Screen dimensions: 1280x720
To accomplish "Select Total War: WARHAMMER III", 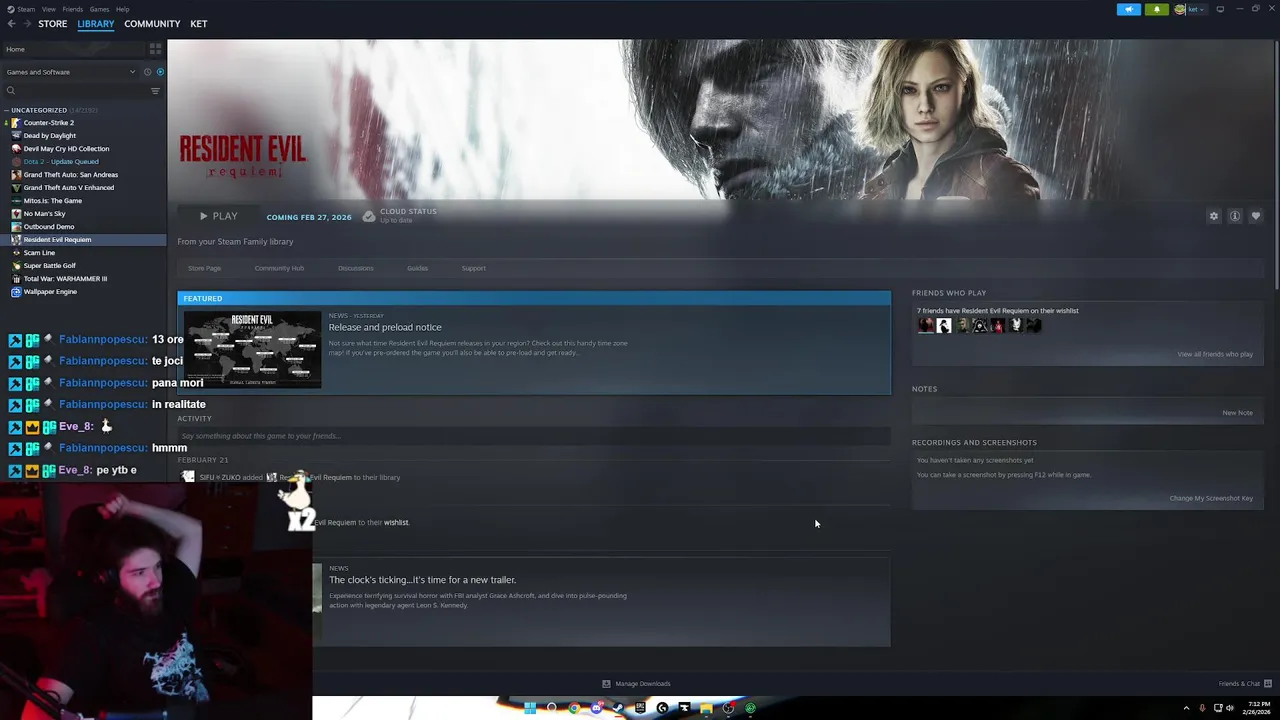I will coord(65,278).
